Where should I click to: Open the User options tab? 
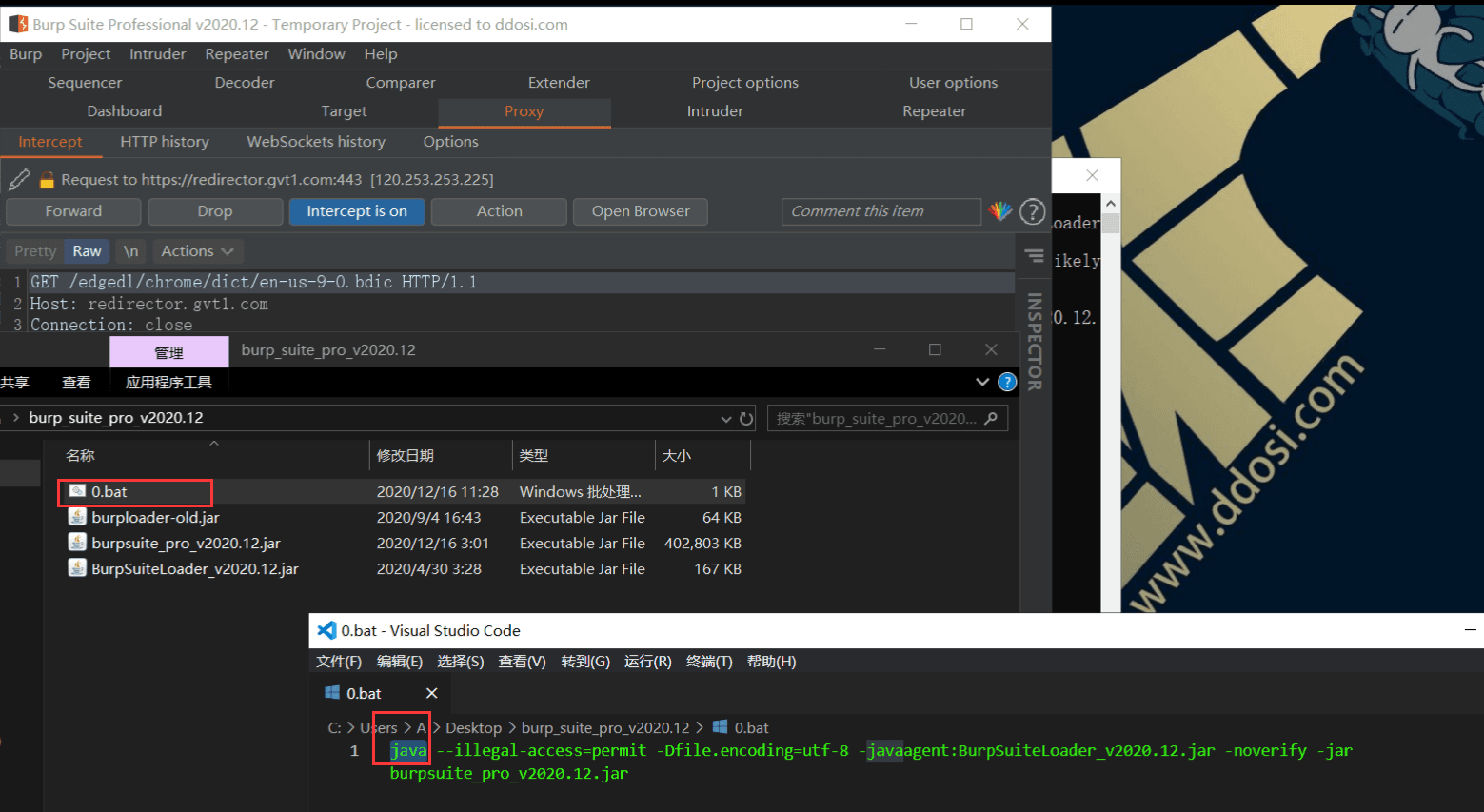click(954, 83)
